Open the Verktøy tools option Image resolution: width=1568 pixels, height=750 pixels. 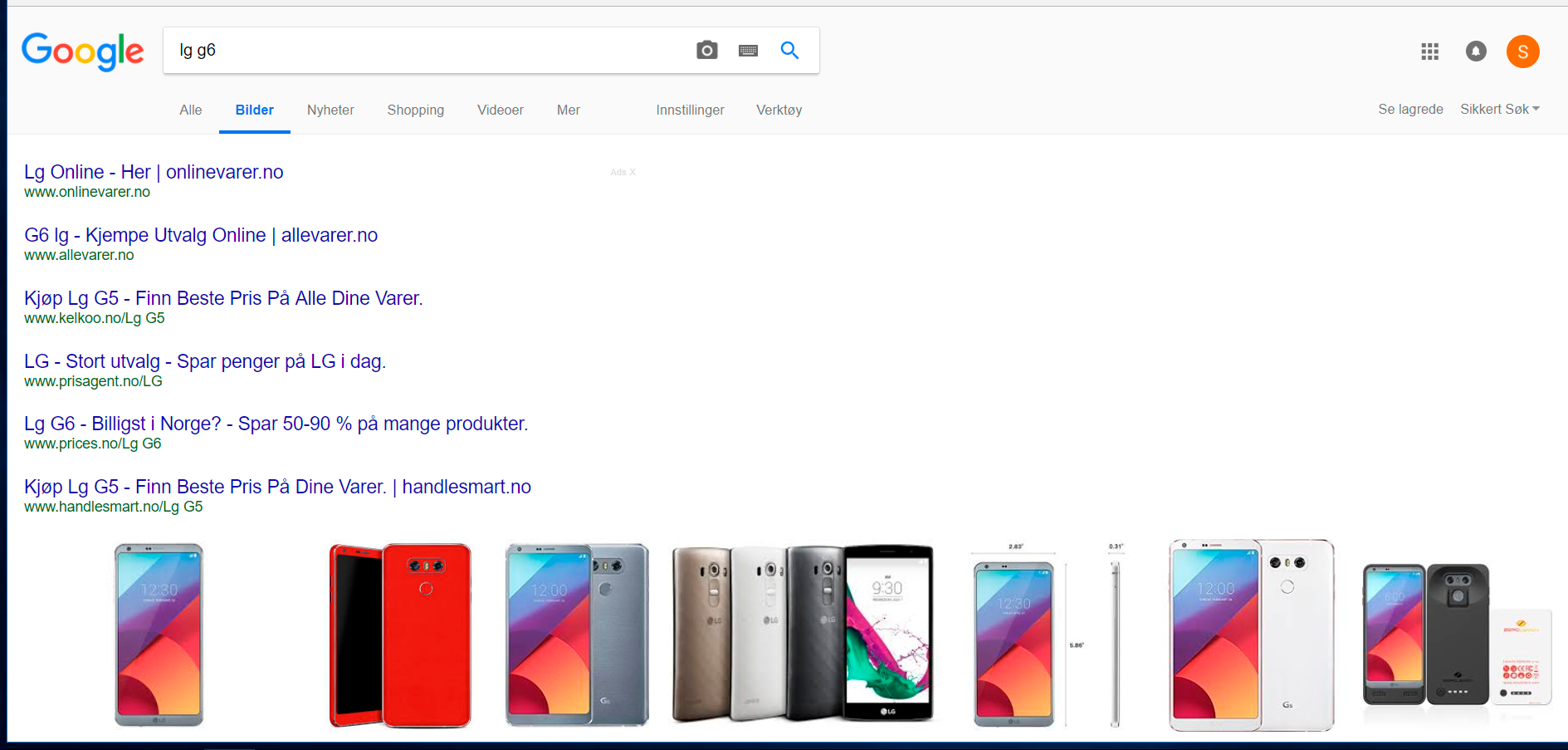coord(779,110)
